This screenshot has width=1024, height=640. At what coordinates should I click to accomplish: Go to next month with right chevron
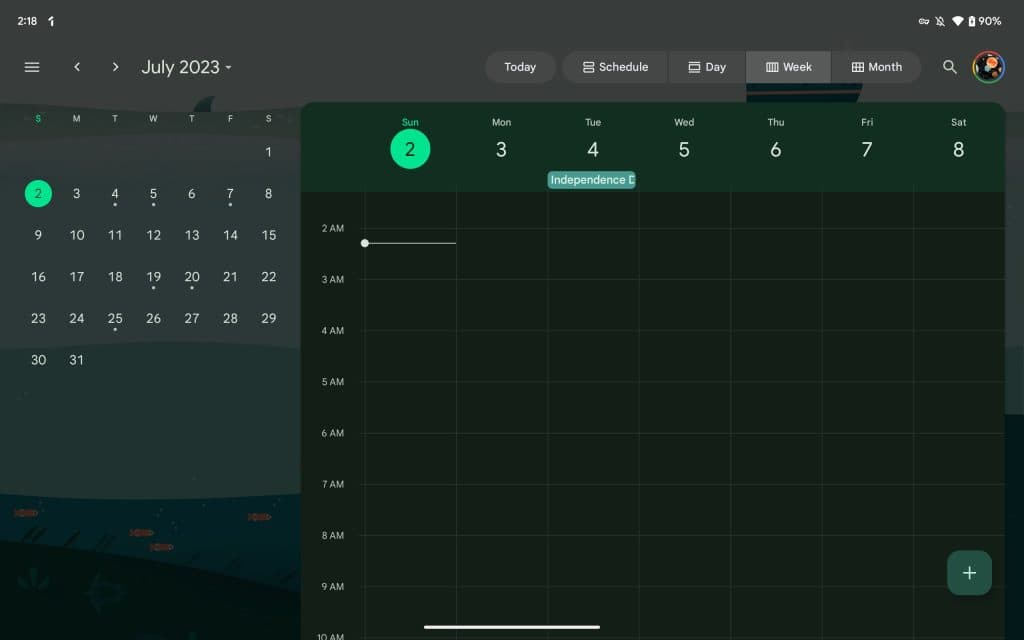pos(115,67)
